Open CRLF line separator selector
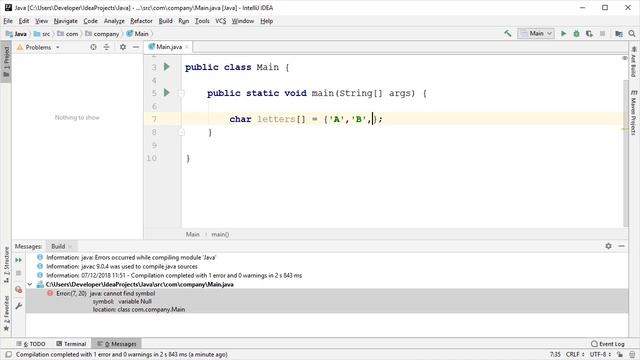The image size is (640, 360). tap(575, 354)
